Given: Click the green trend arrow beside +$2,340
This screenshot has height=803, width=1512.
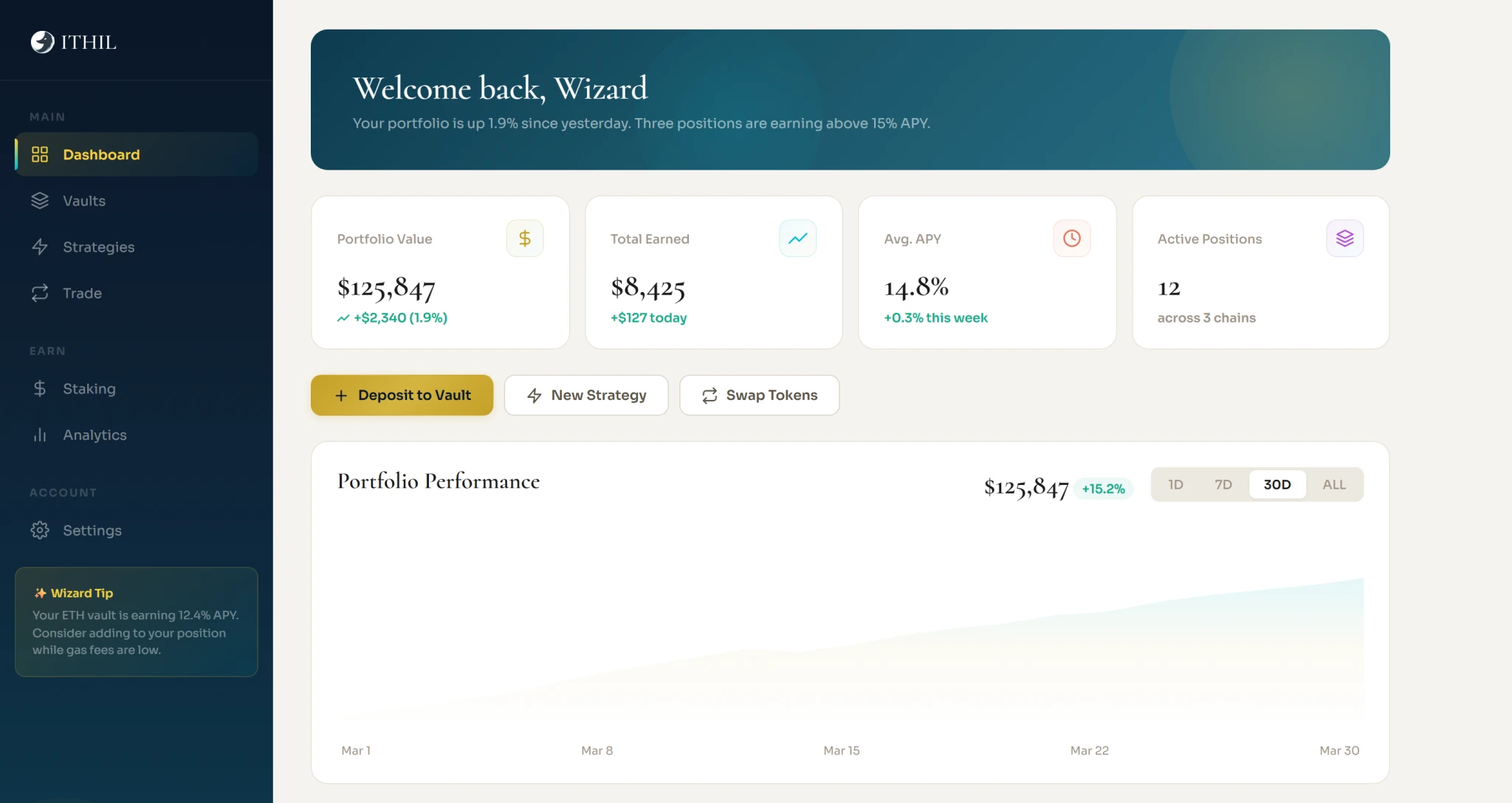Looking at the screenshot, I should (343, 318).
